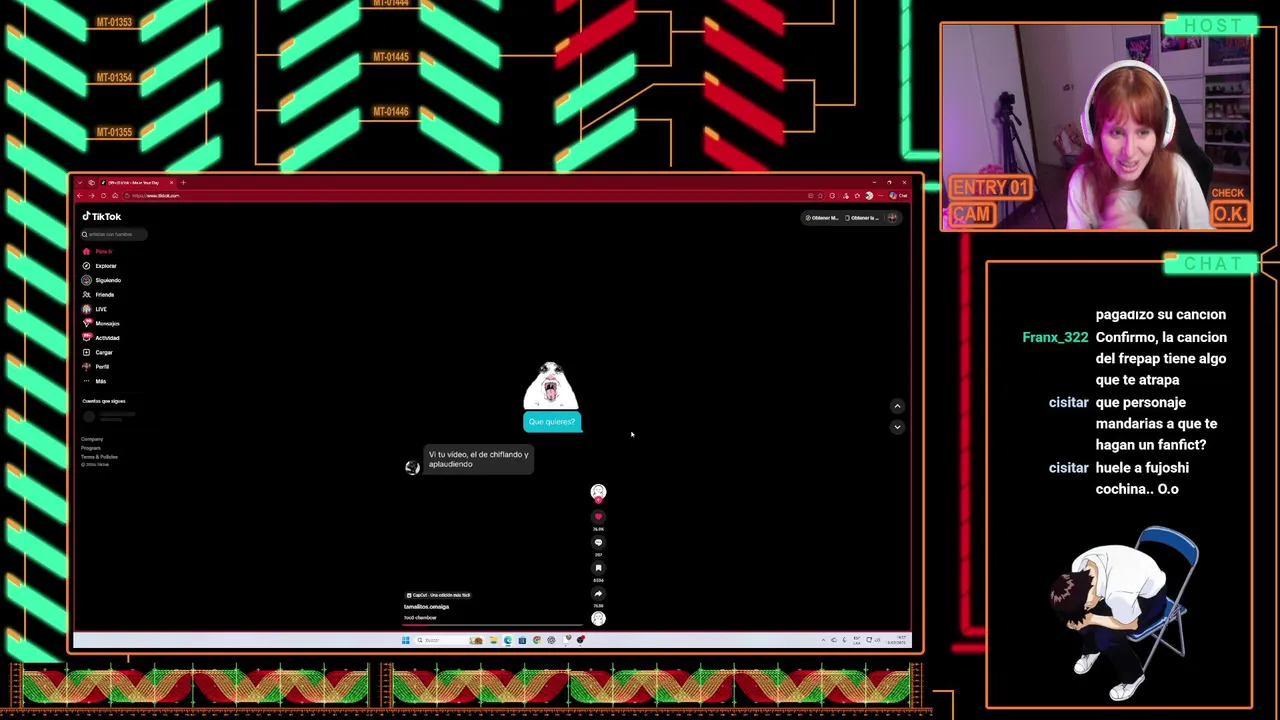The height and width of the screenshot is (720, 1280).
Task: Go to the next video with down arrow
Action: (x=897, y=427)
